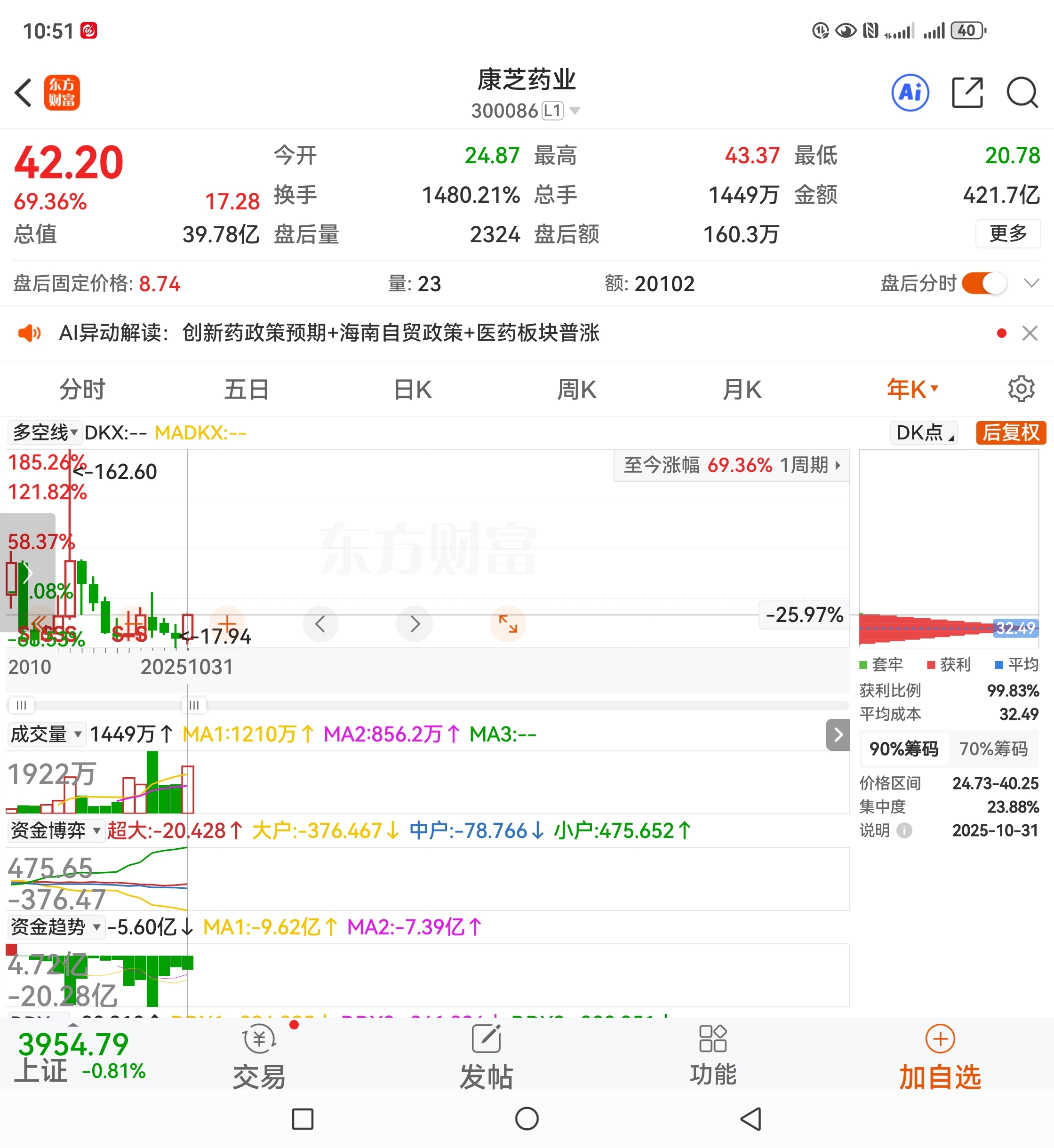Tap the fullscreen expand chart icon

tap(508, 623)
